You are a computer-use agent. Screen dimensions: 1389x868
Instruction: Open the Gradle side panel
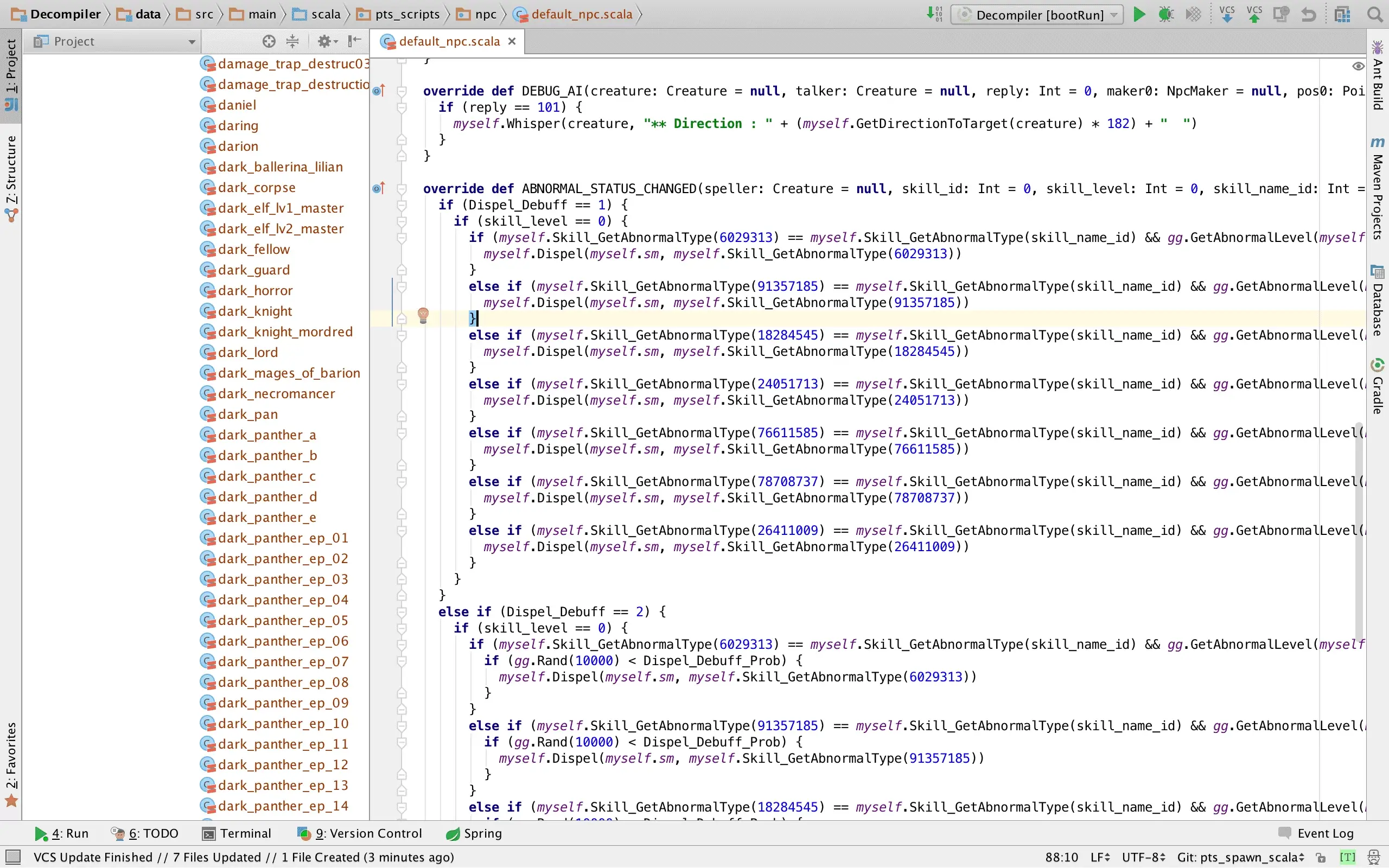point(1378,386)
